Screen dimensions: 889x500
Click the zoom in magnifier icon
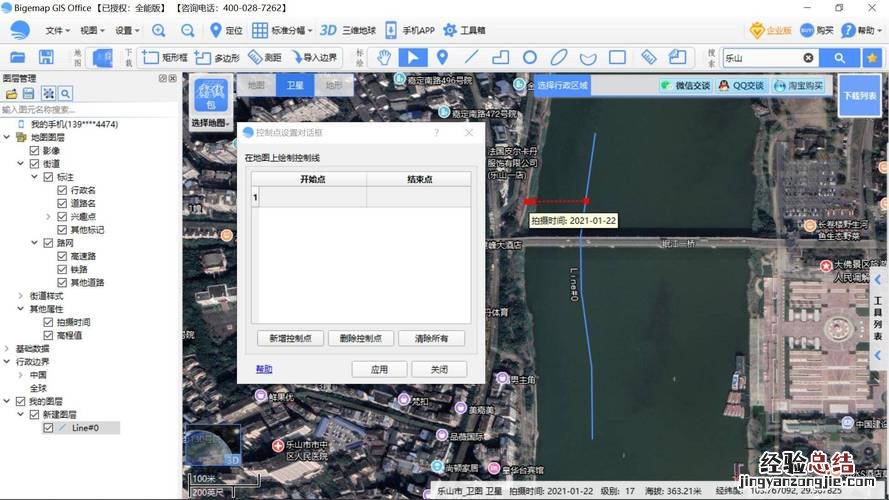tap(159, 30)
